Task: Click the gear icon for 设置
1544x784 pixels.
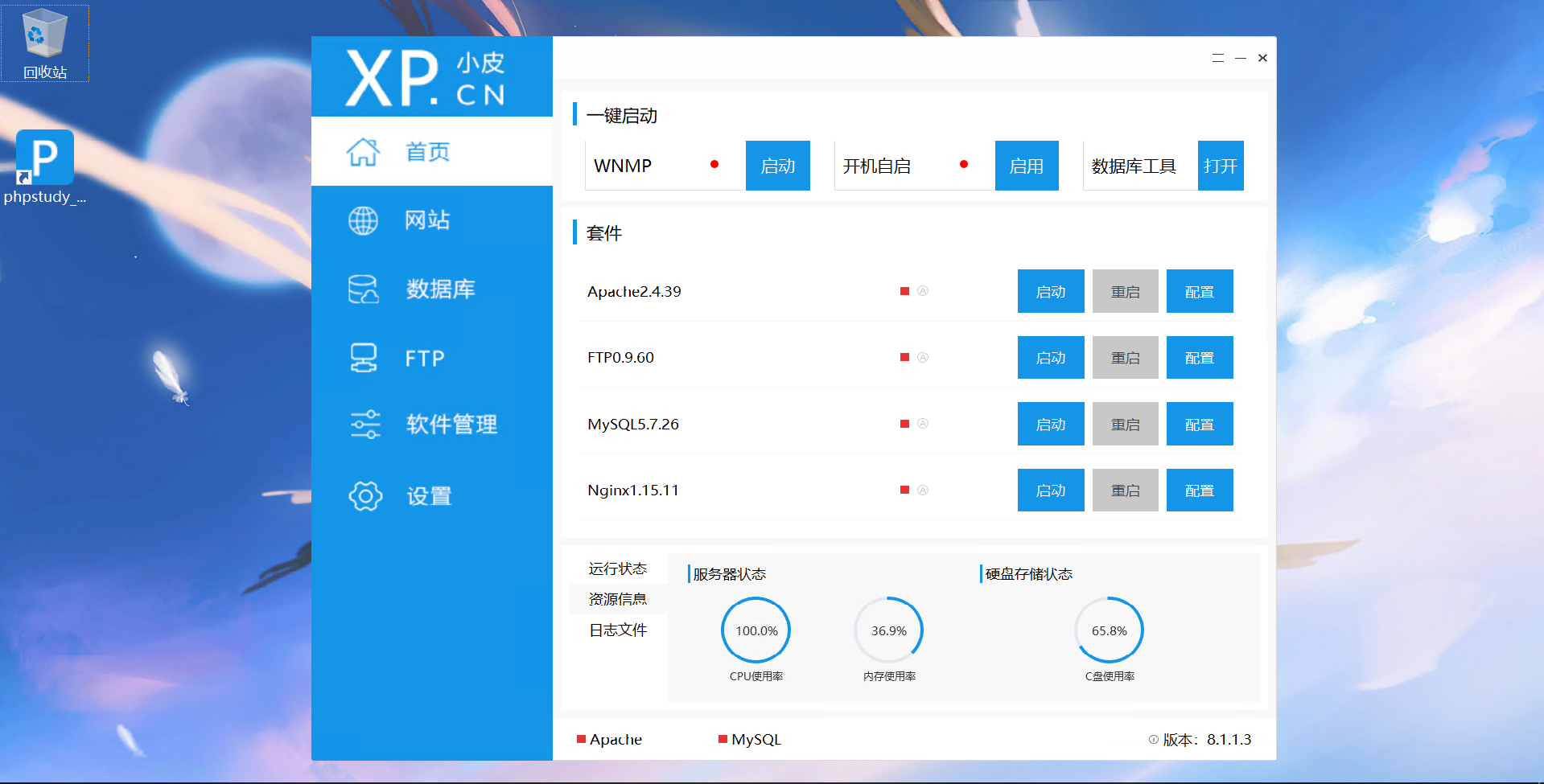Action: (365, 496)
